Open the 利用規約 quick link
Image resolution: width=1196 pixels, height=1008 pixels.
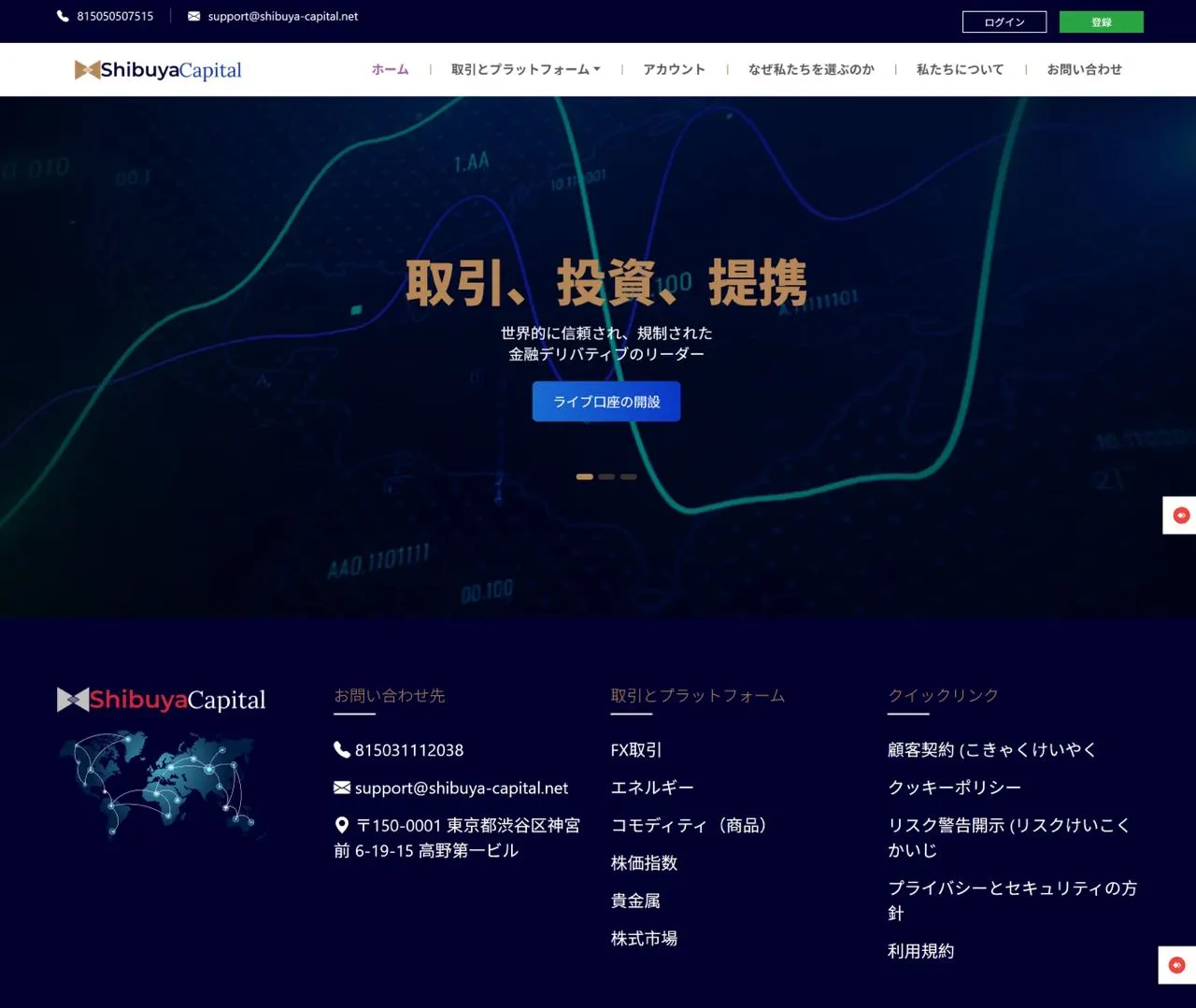click(920, 951)
